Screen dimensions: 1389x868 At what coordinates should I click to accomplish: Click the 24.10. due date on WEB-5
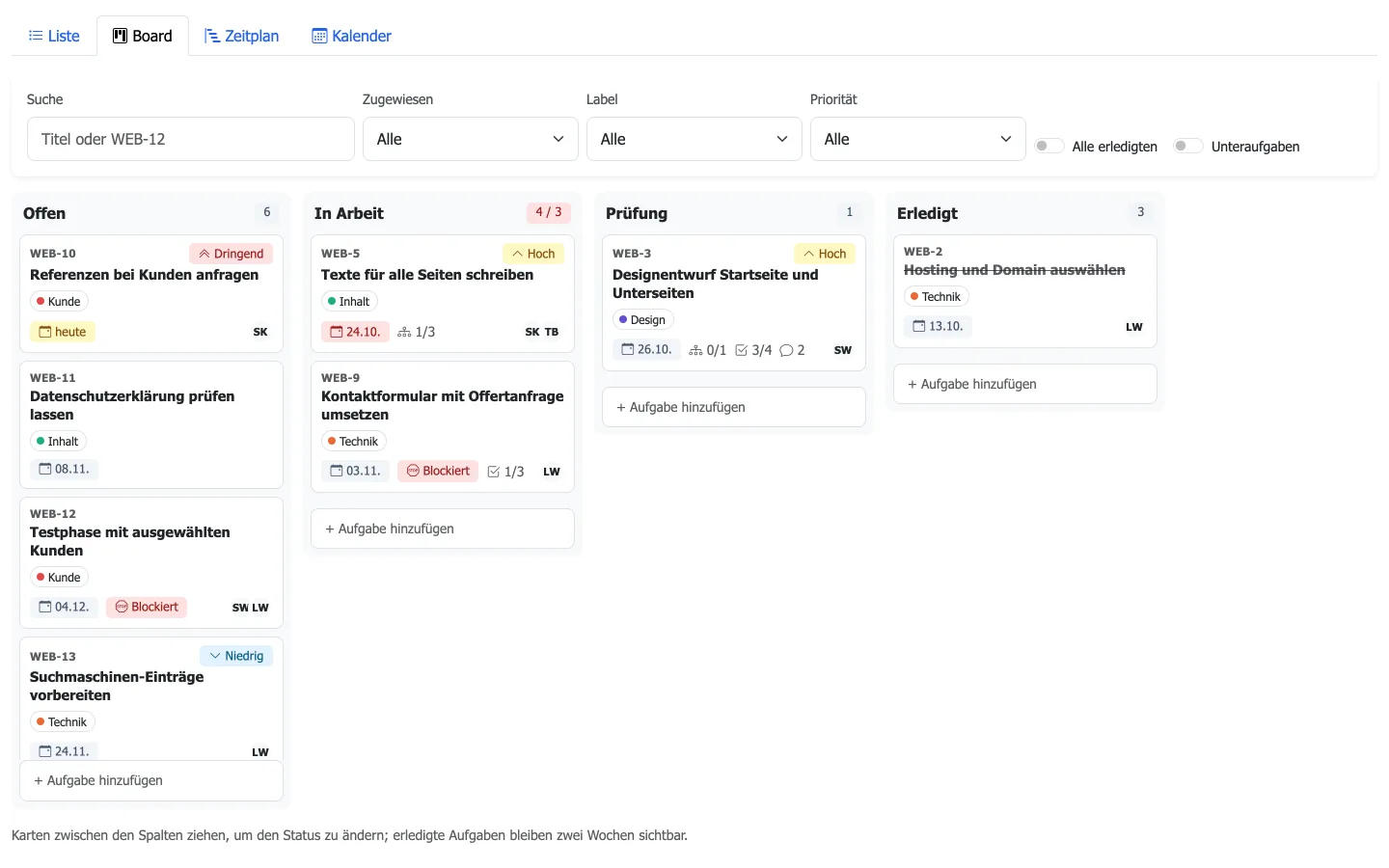tap(355, 332)
